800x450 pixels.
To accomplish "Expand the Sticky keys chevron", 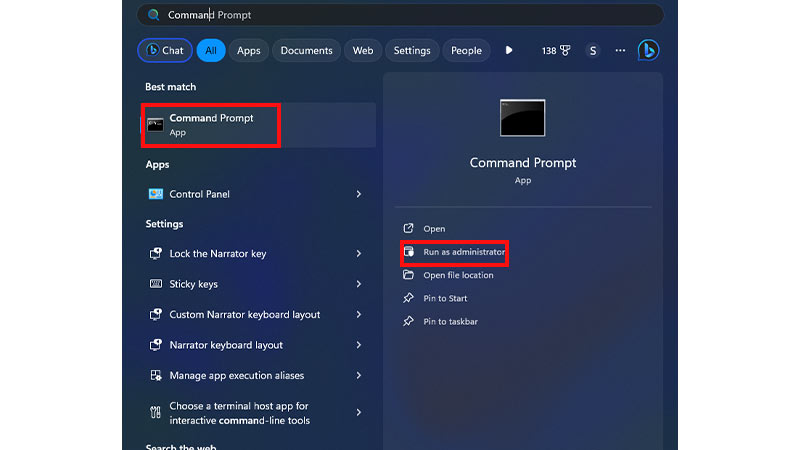I will tap(359, 284).
